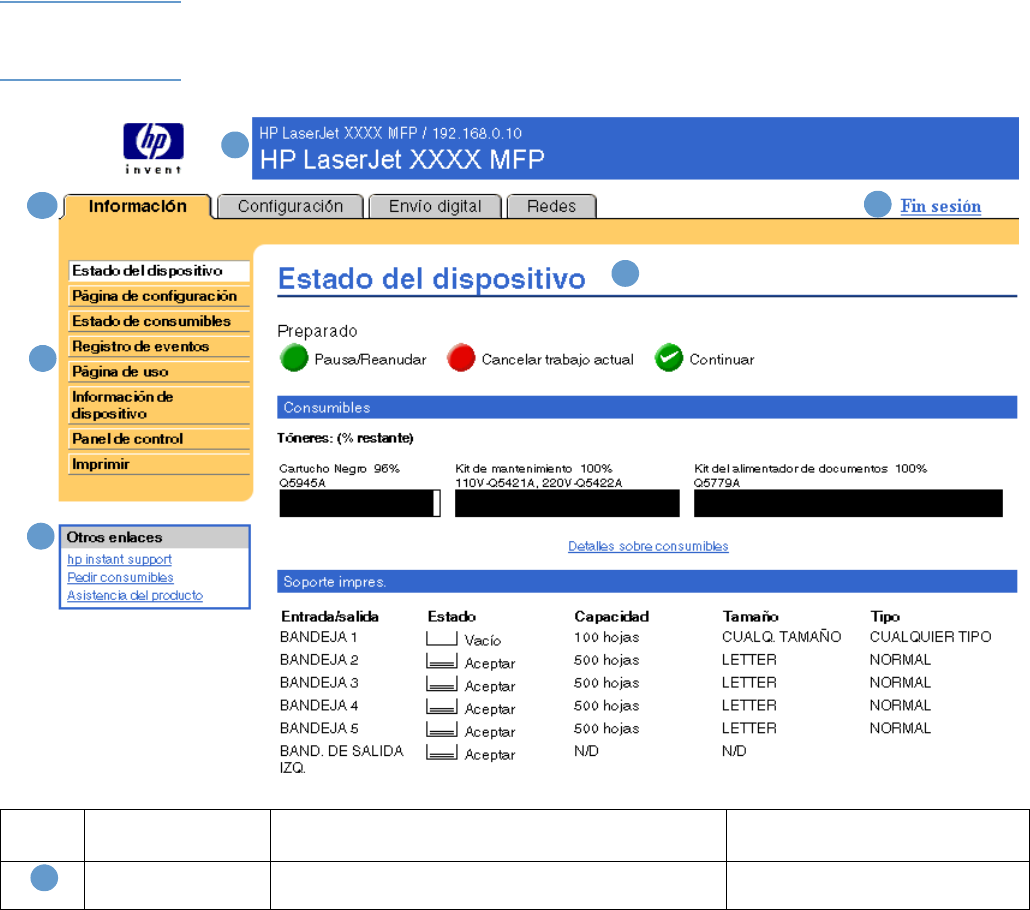
Task: Open Información de dispositivo page
Action: point(159,405)
